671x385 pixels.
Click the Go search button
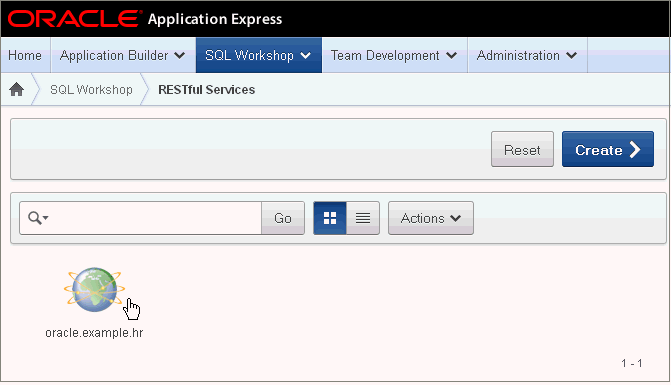click(283, 218)
